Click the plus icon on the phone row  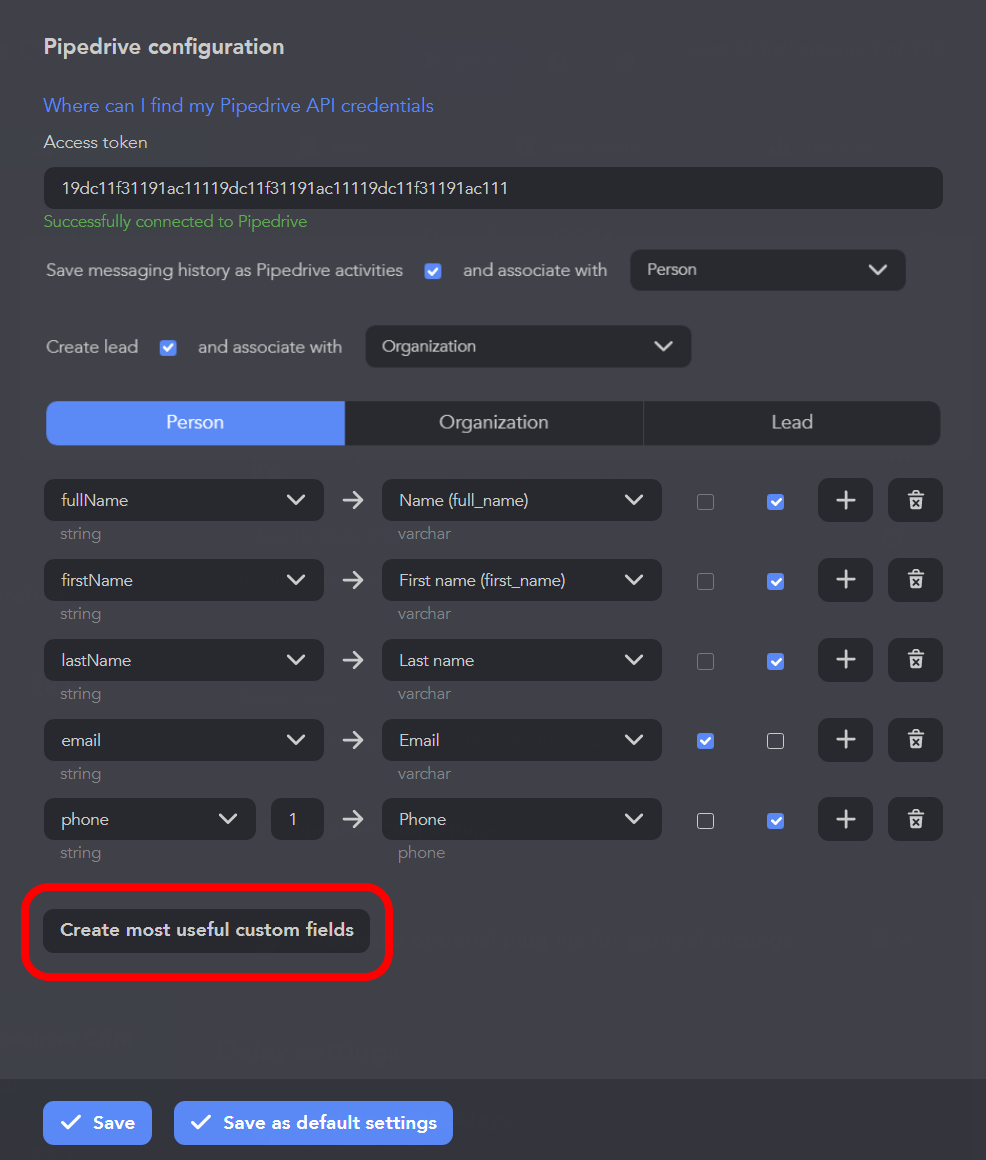845,819
